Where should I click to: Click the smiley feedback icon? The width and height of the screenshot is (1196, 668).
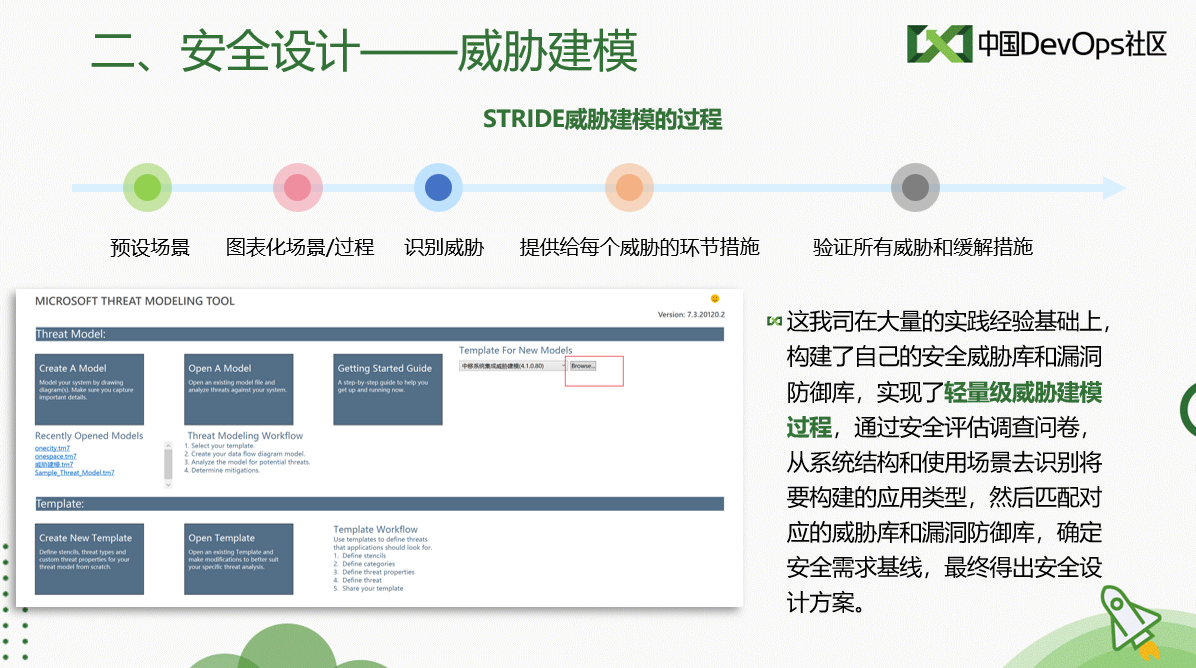point(715,299)
